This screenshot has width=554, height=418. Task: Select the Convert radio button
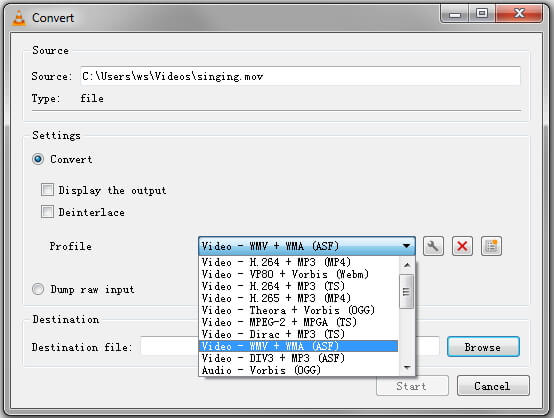(x=38, y=159)
